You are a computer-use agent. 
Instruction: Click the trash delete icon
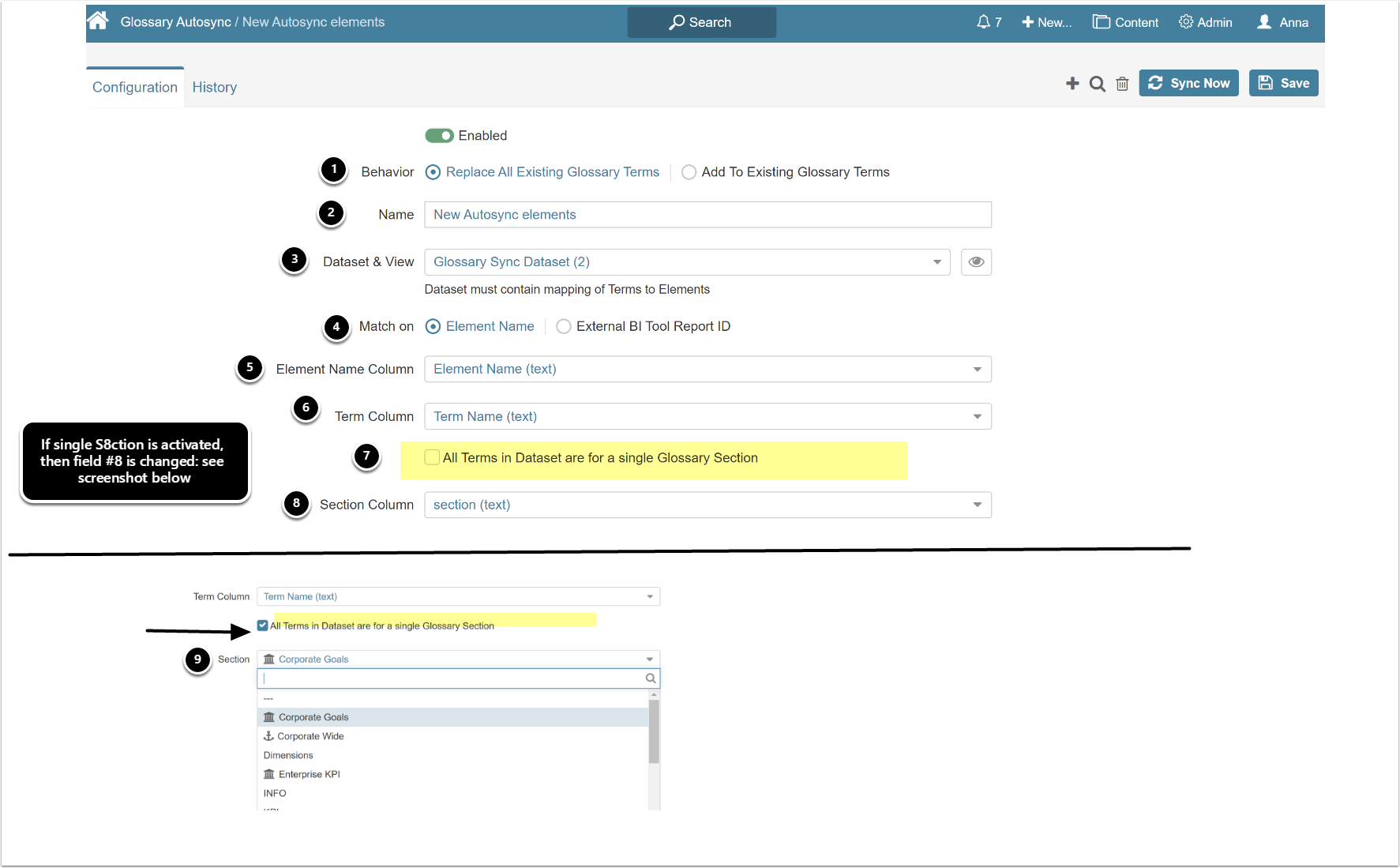(1122, 84)
